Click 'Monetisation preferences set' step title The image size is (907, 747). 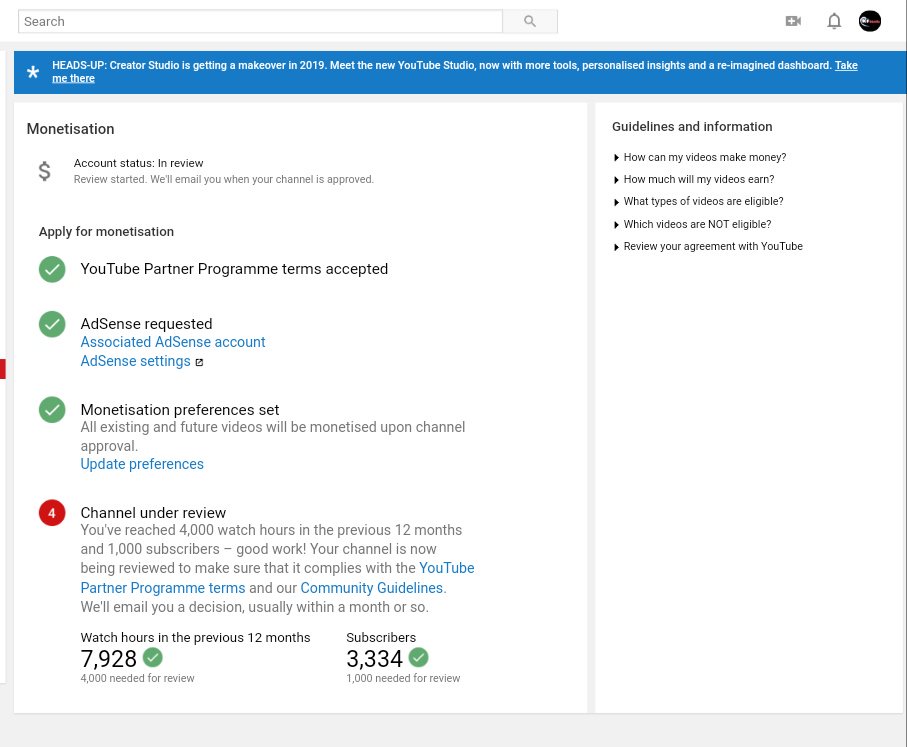pyautogui.click(x=180, y=410)
